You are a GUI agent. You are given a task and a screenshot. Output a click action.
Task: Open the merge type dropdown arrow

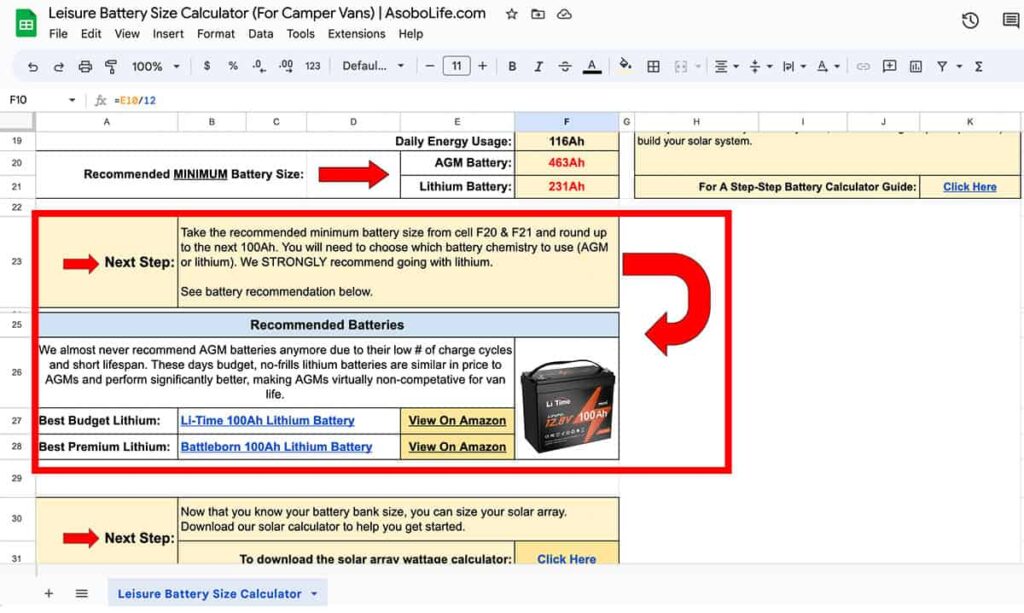pos(698,67)
